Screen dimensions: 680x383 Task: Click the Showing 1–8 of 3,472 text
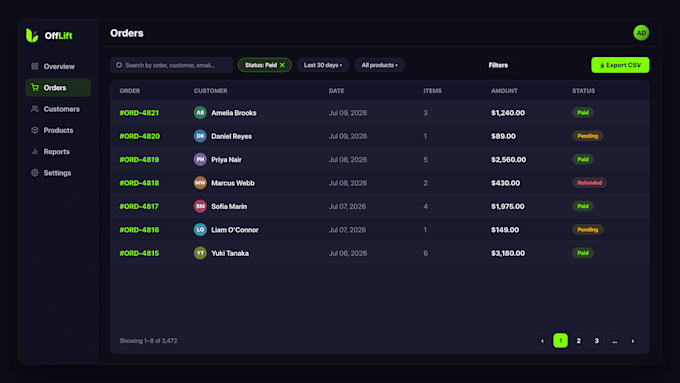(148, 341)
